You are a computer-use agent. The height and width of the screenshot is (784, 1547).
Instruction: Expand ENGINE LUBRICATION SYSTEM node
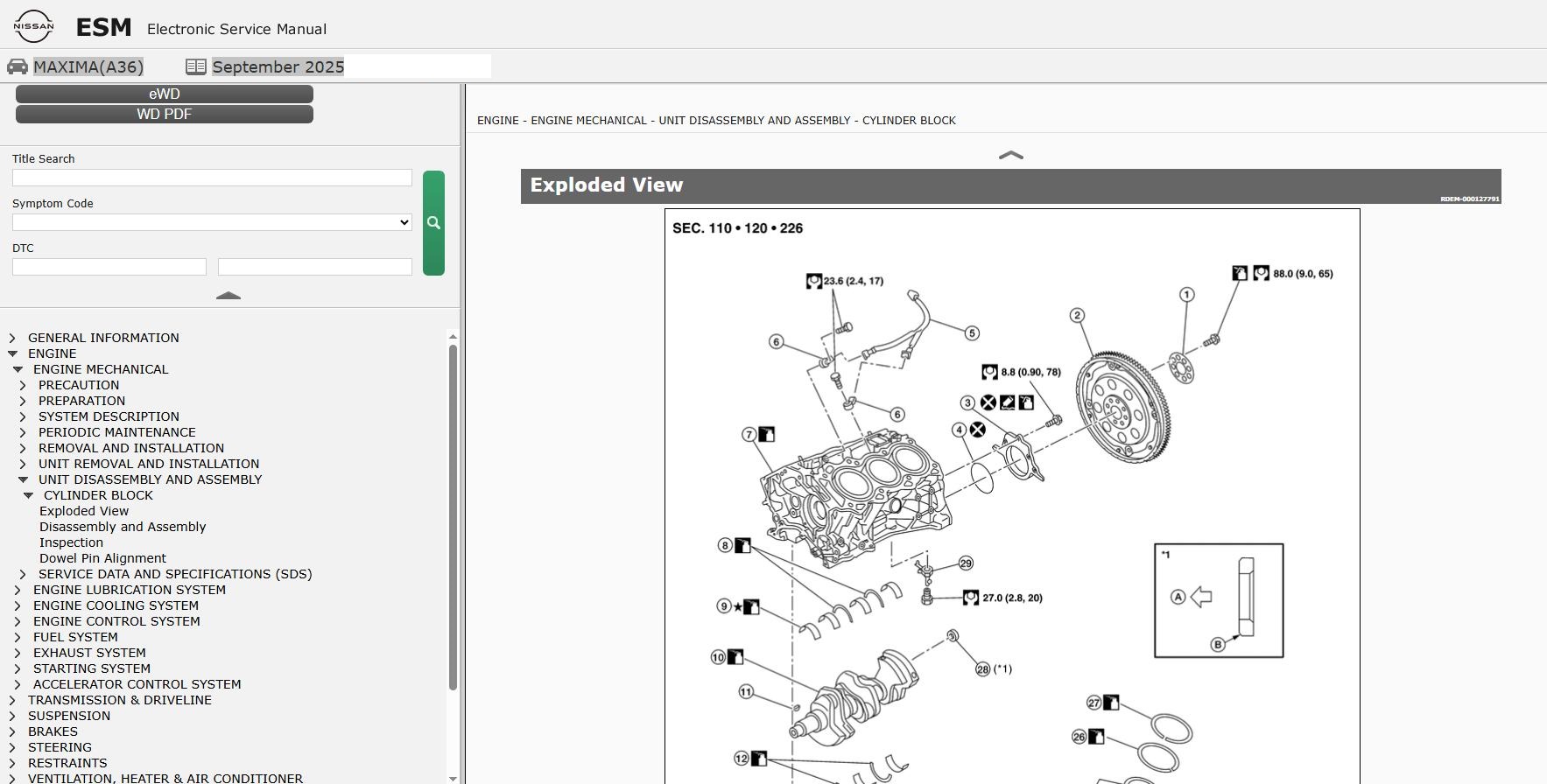tap(18, 590)
